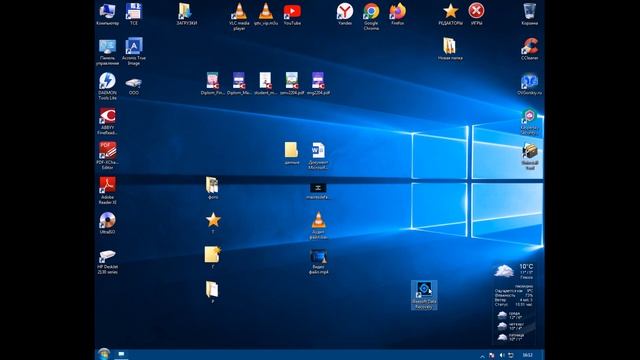
Task: Launch Firefox browser
Action: point(398,14)
